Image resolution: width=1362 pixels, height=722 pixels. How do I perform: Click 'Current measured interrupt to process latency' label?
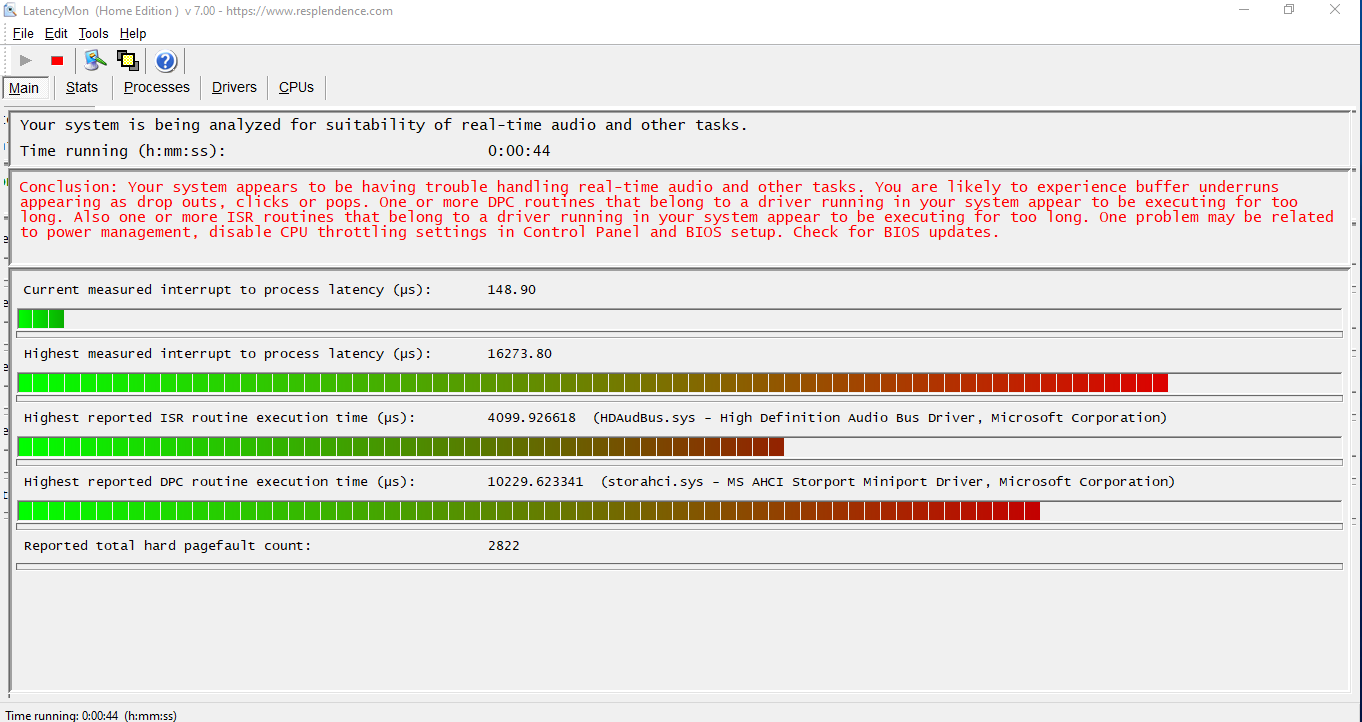[x=228, y=290]
